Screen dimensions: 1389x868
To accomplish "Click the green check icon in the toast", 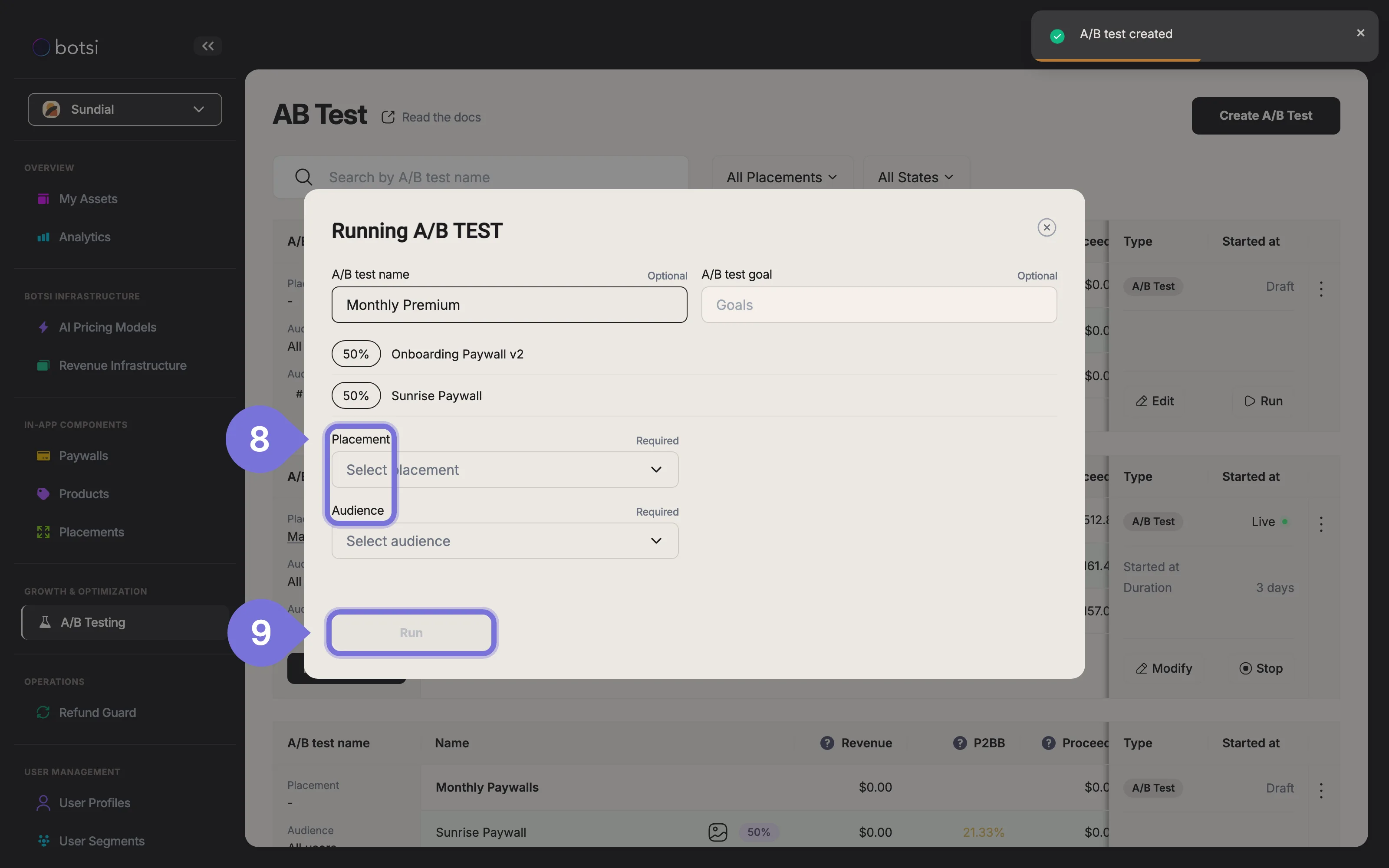I will tap(1057, 36).
